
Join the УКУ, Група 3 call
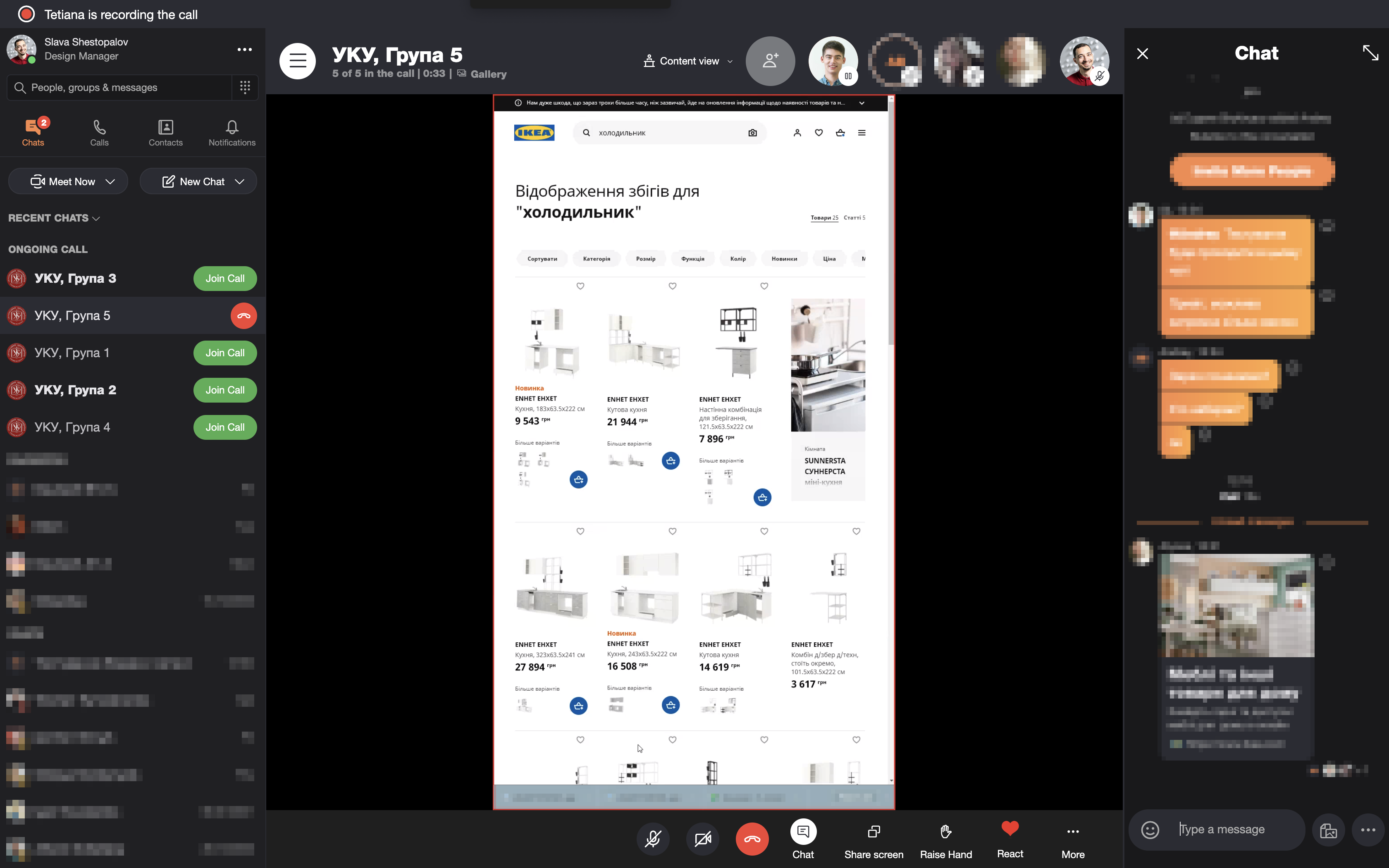click(x=224, y=279)
